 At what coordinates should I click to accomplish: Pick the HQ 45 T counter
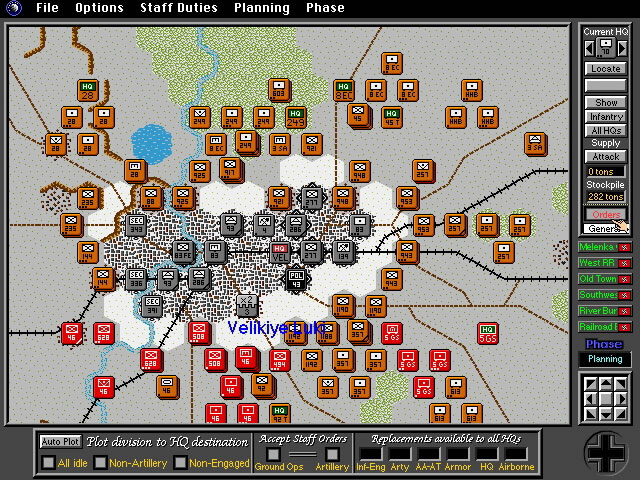click(x=392, y=118)
